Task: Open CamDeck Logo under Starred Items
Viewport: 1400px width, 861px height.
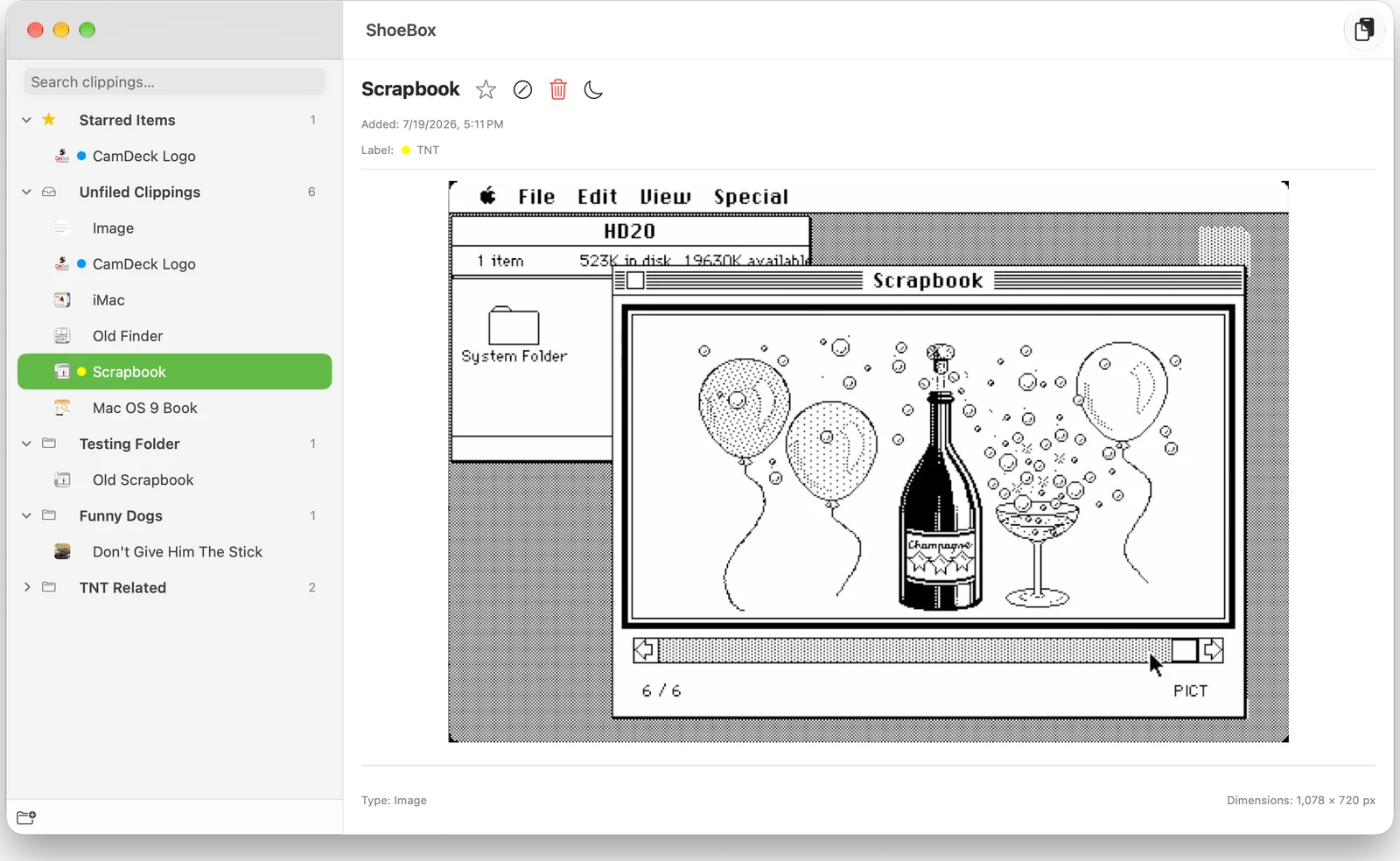Action: [x=174, y=156]
